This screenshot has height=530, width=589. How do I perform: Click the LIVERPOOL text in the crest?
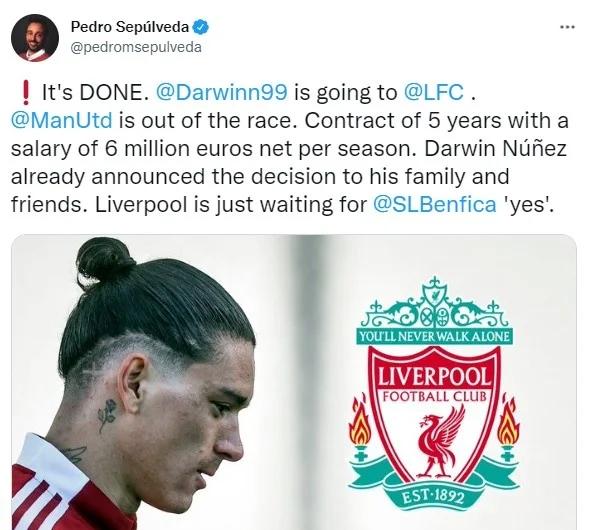point(434,377)
